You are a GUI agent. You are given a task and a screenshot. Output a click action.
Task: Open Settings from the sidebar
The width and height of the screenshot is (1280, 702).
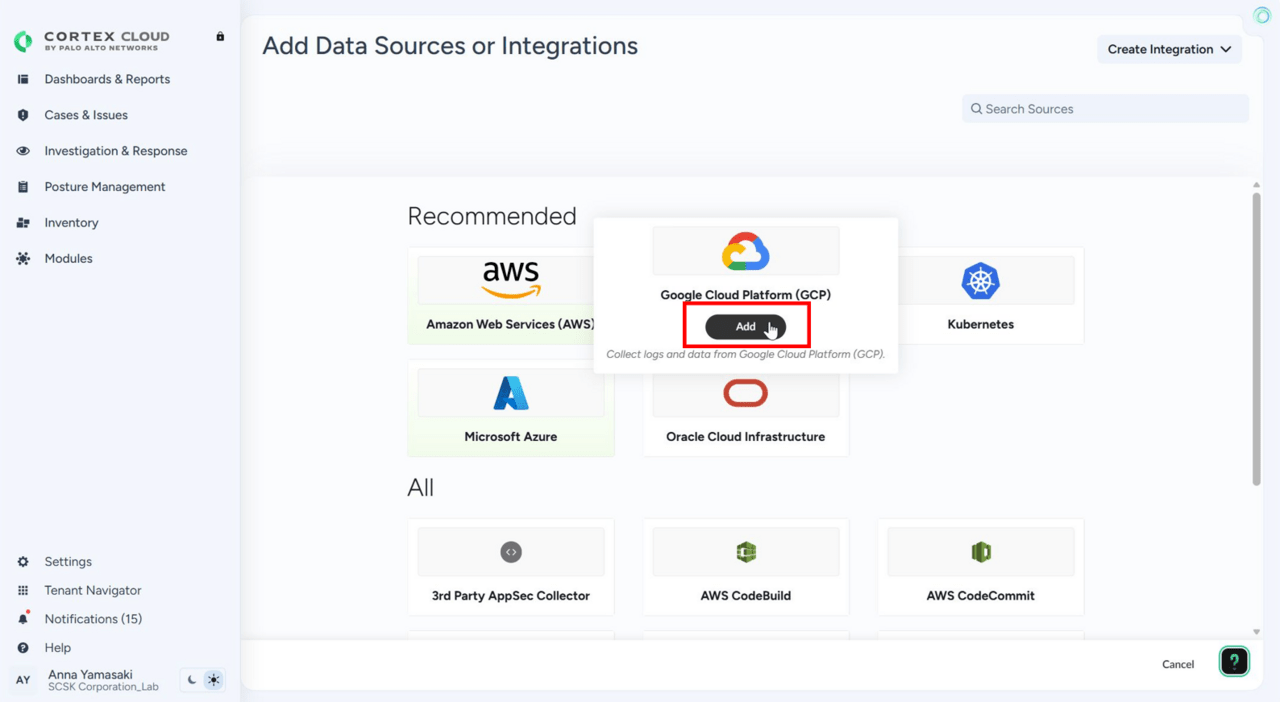68,562
